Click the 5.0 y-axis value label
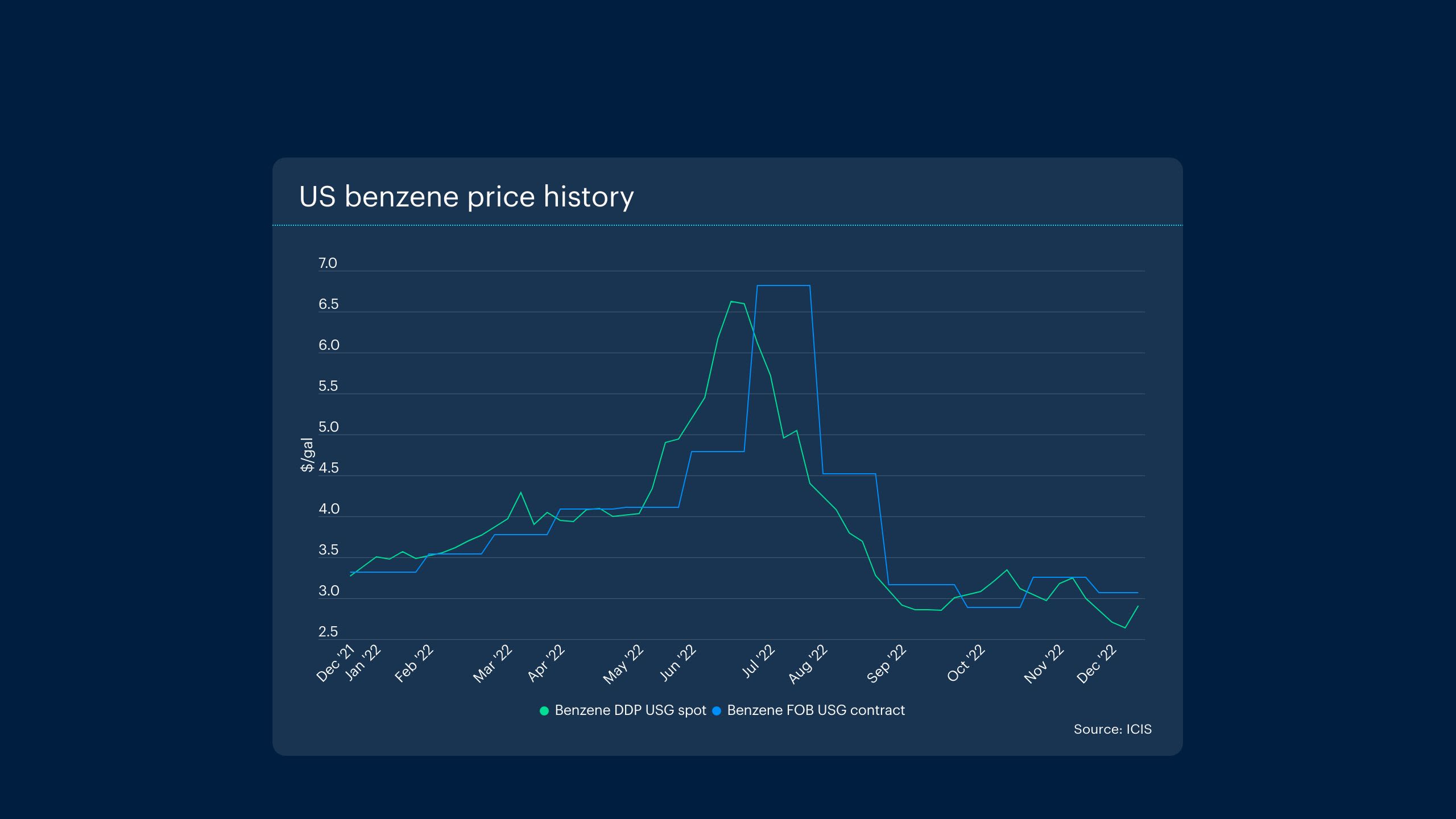1456x819 pixels. (328, 427)
